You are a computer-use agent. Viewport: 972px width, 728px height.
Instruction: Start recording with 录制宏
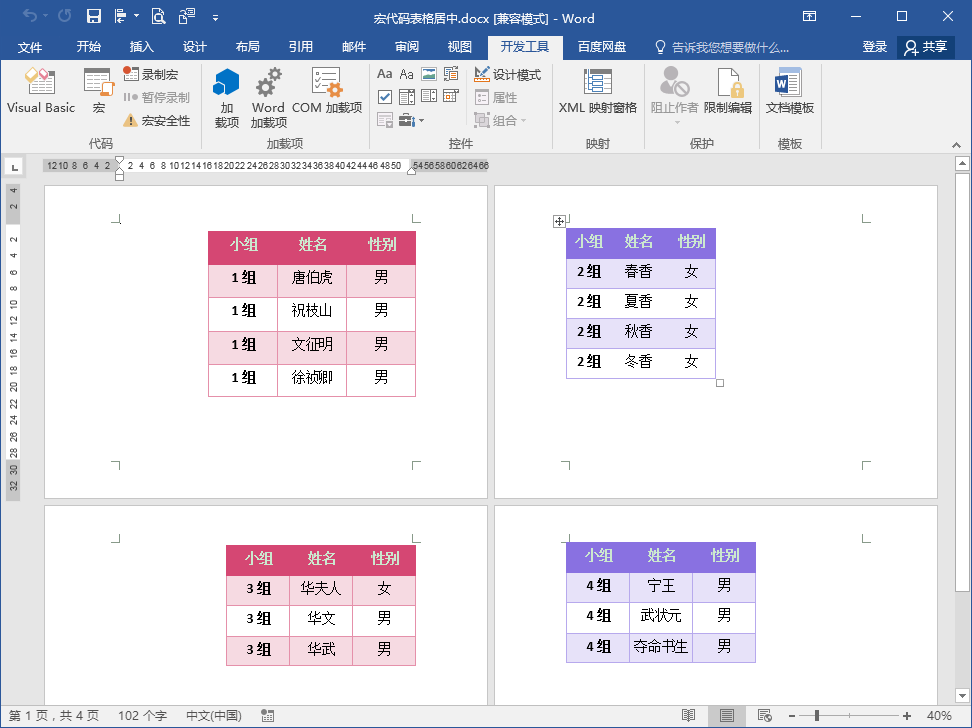(x=151, y=74)
